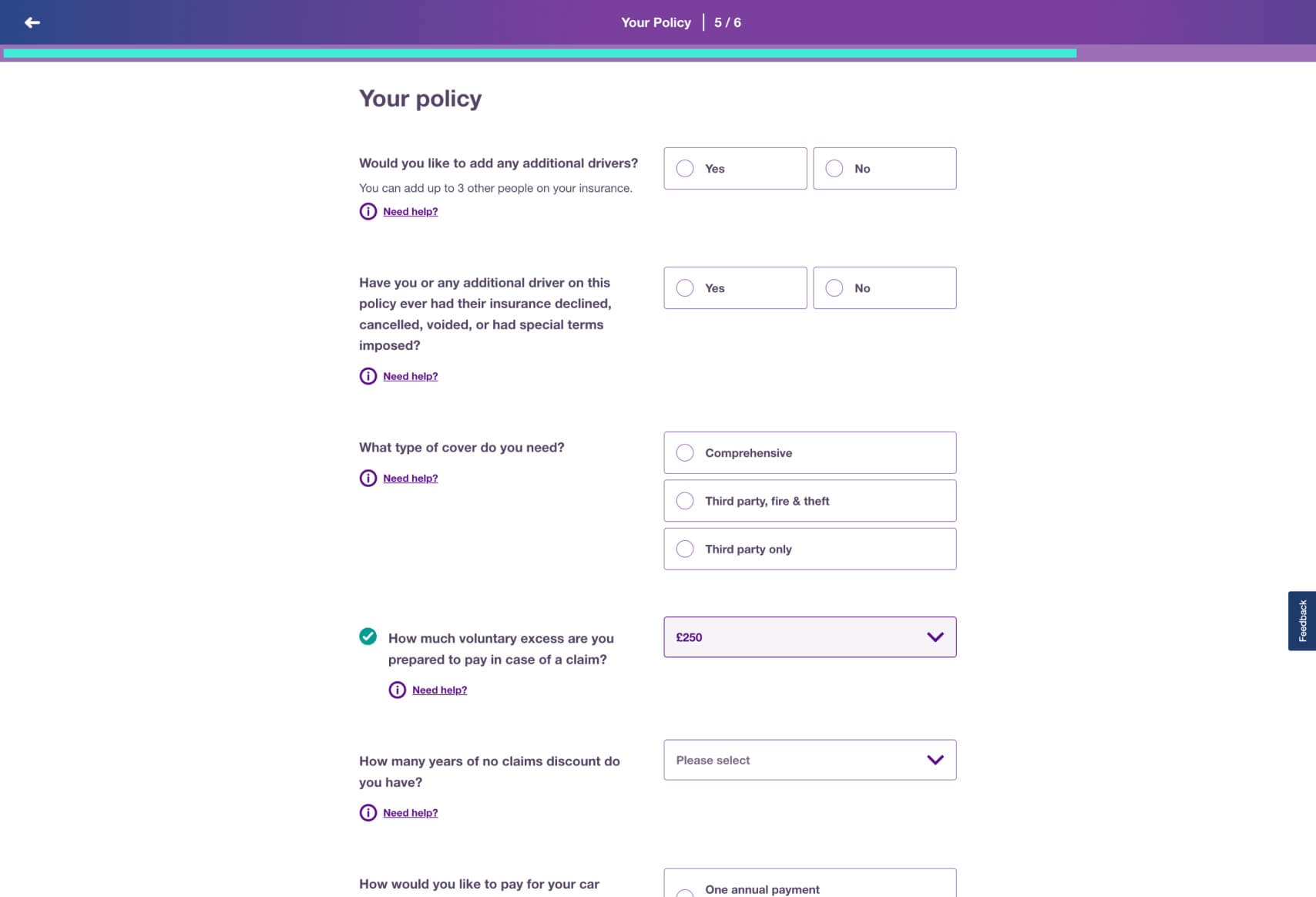Choose Comprehensive cover type
This screenshot has width=1316, height=897.
(810, 453)
